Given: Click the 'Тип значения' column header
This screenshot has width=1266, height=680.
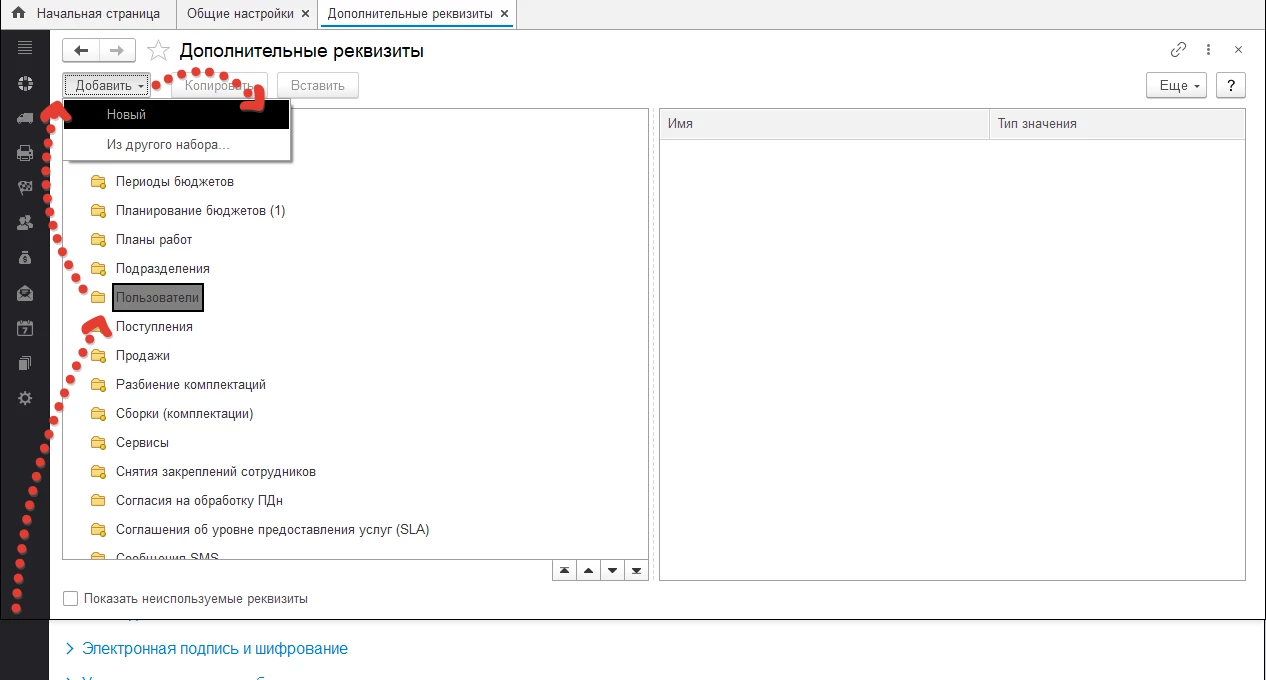Looking at the screenshot, I should point(1036,124).
